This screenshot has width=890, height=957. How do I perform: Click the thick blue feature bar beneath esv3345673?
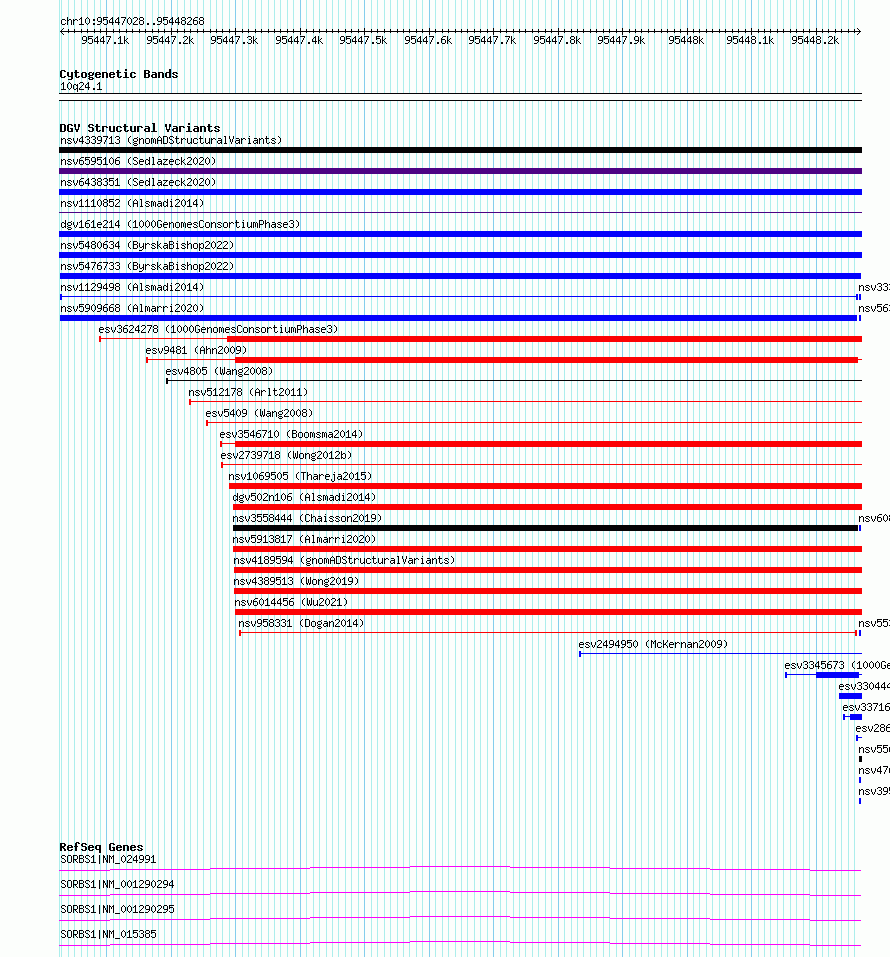838,675
